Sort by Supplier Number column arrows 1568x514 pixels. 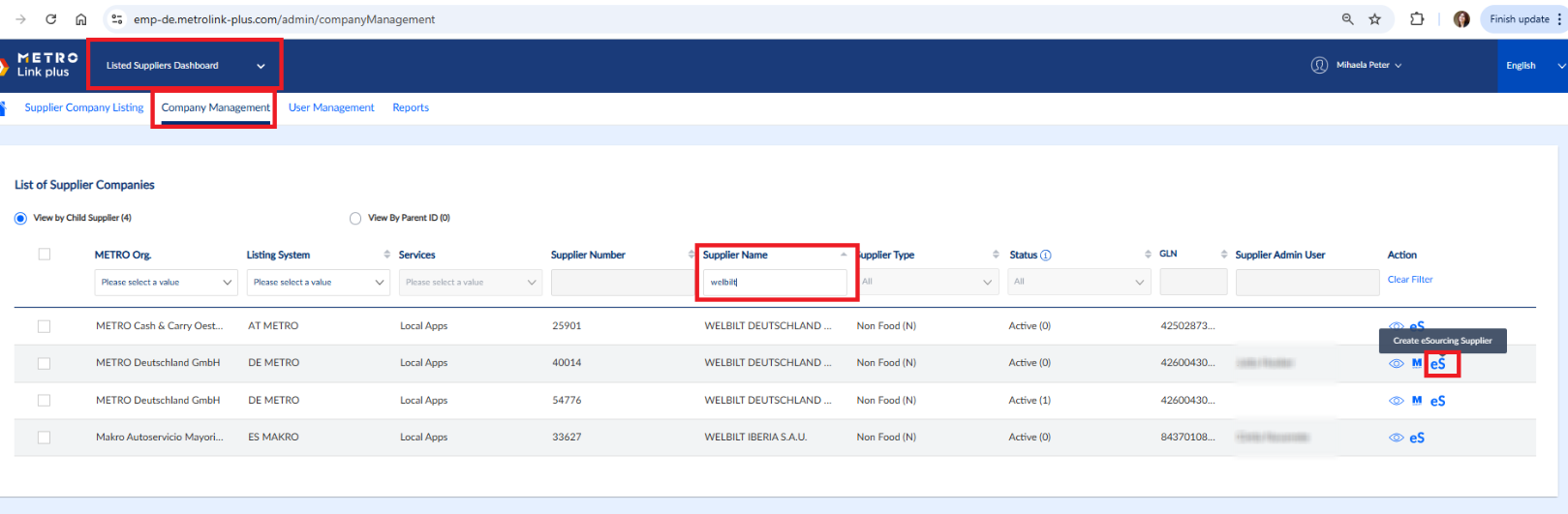(x=692, y=255)
